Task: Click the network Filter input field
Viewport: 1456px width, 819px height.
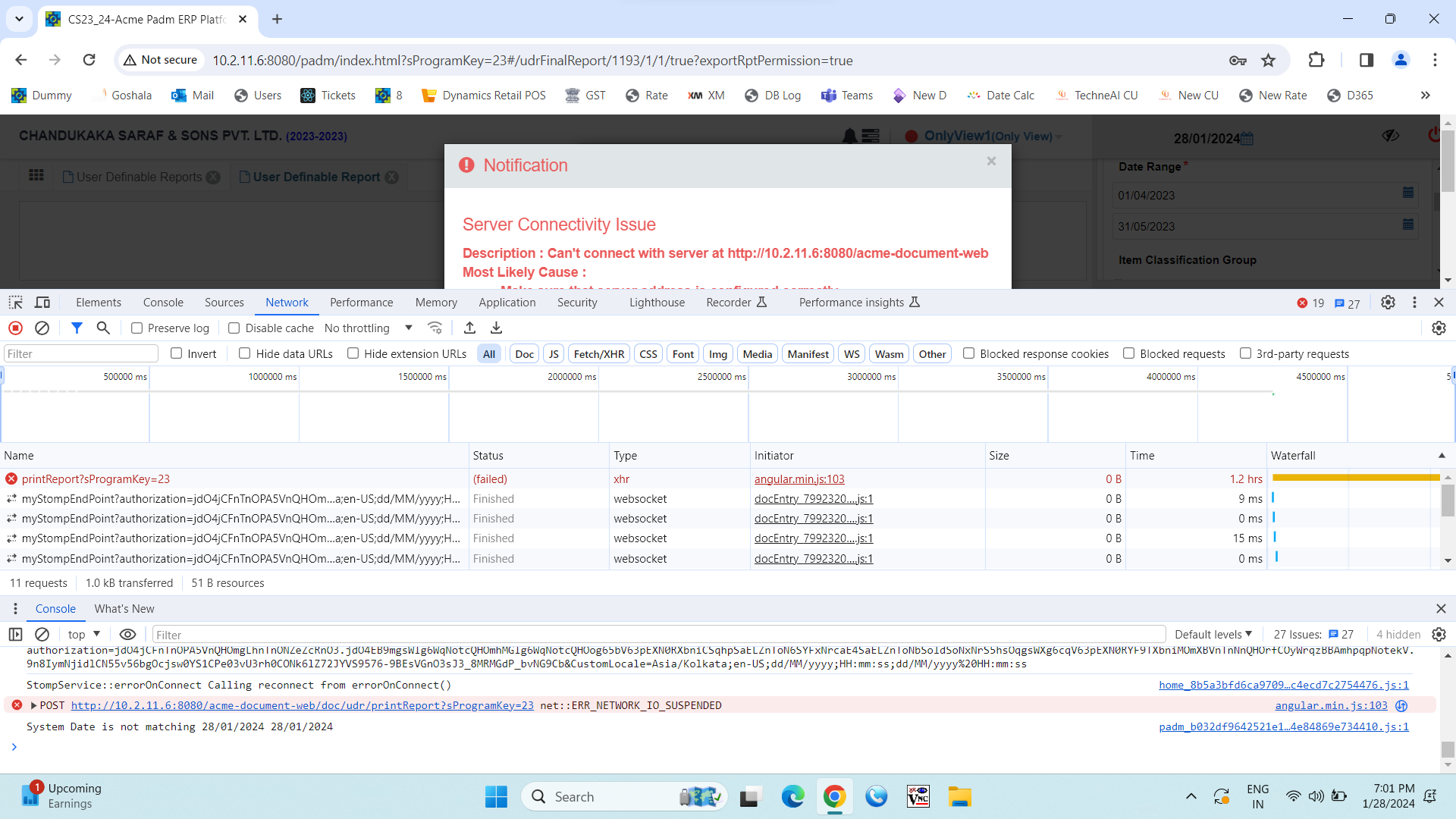Action: pyautogui.click(x=80, y=353)
